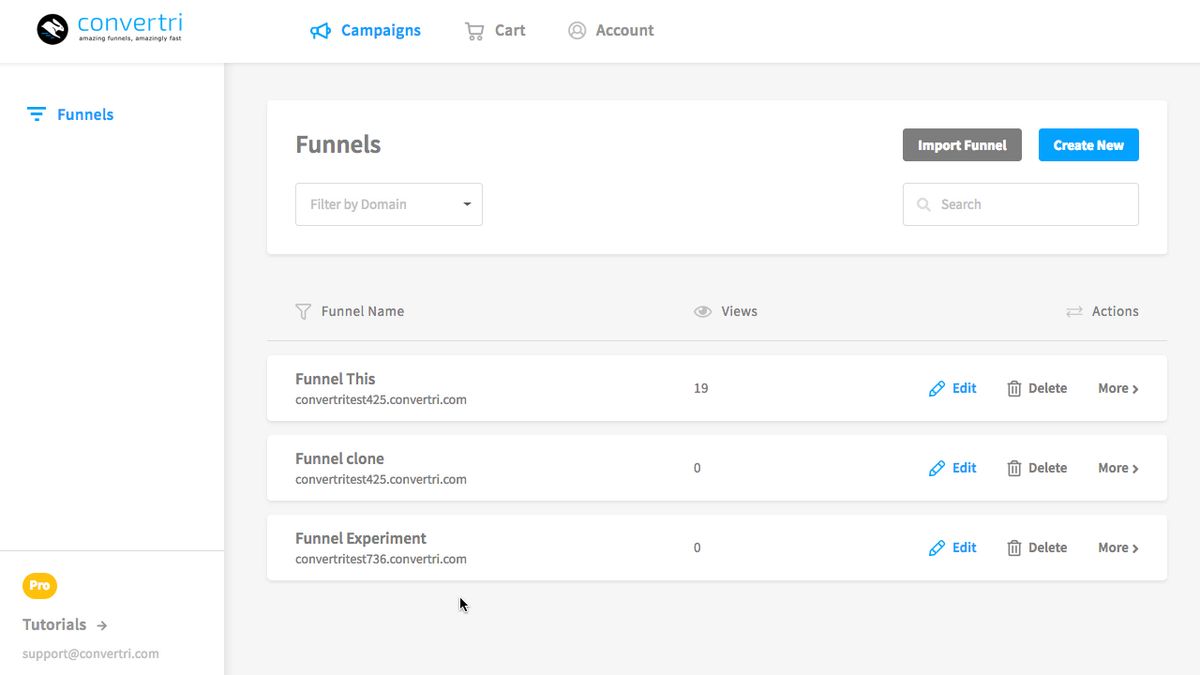Image resolution: width=1200 pixels, height=675 pixels.
Task: Click the funnel filter icon beside Funnels
Action: tap(36, 114)
